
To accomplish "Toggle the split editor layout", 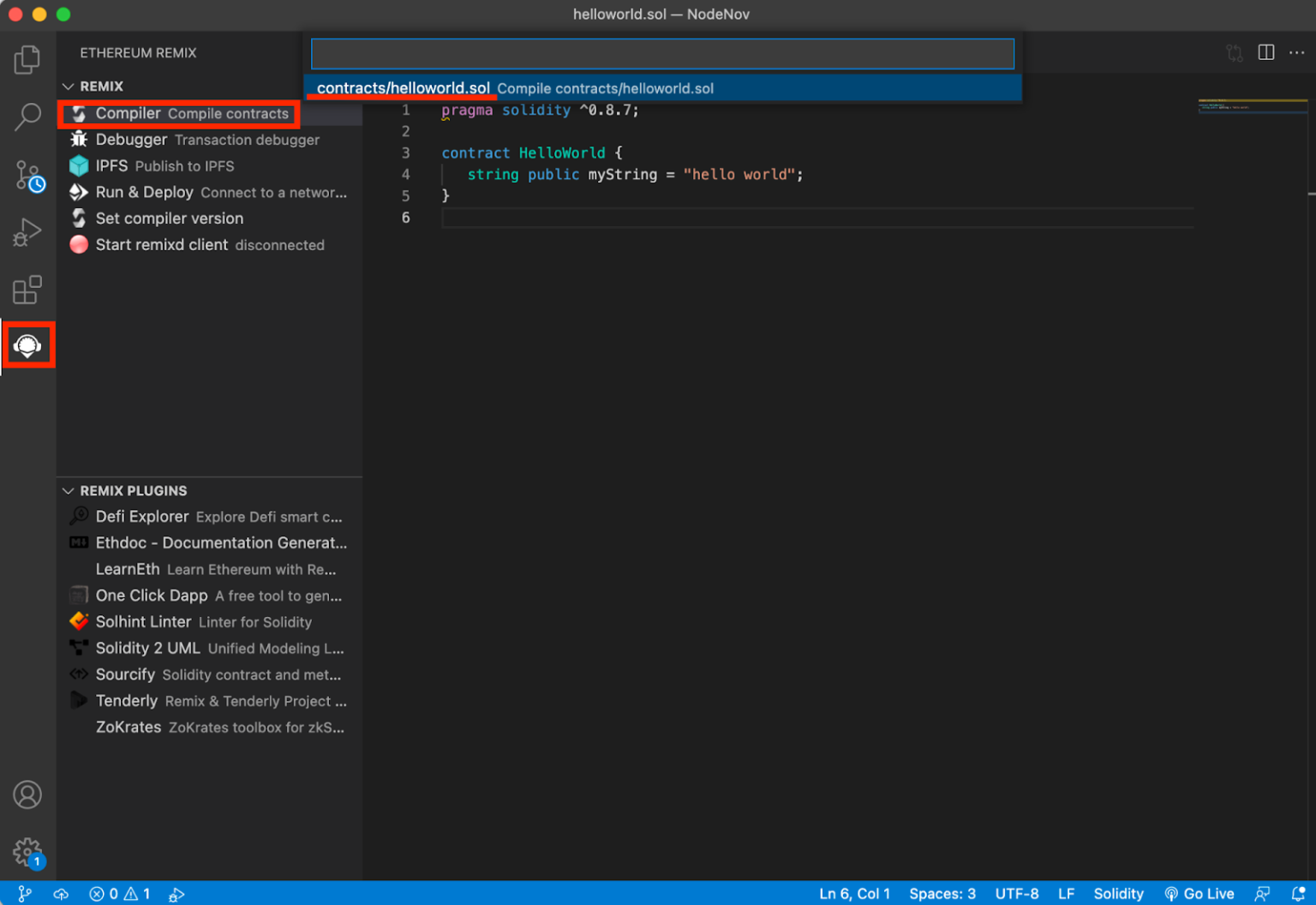I will 1265,52.
